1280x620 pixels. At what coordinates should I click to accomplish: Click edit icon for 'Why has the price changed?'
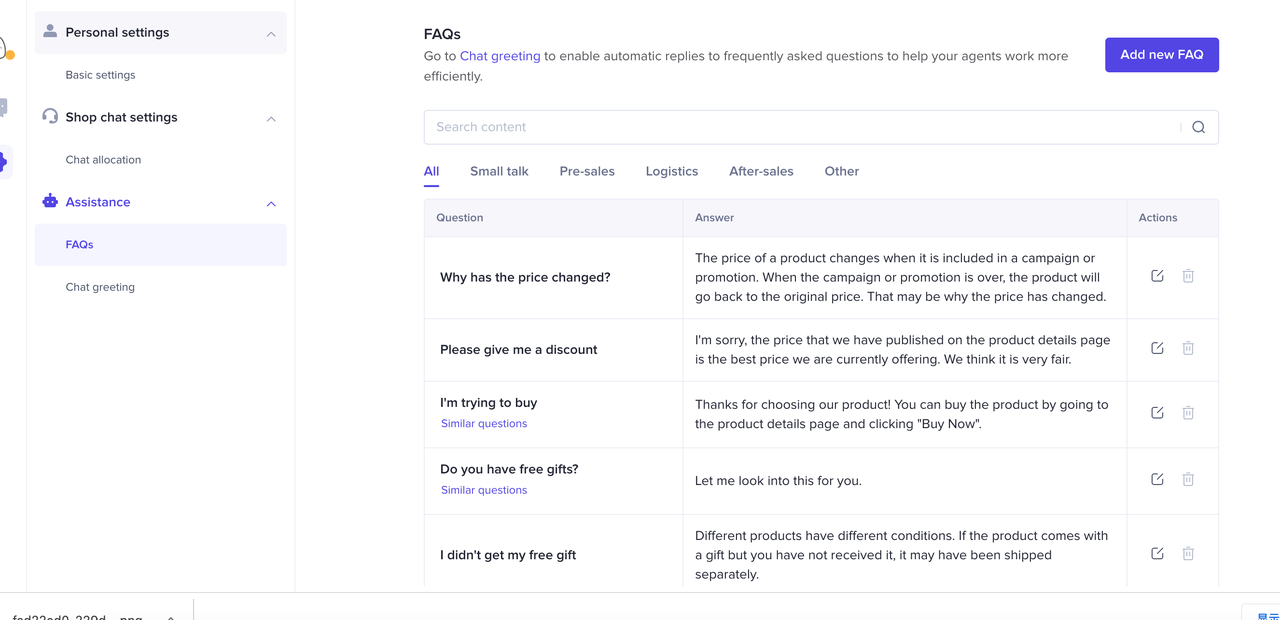[1157, 276]
